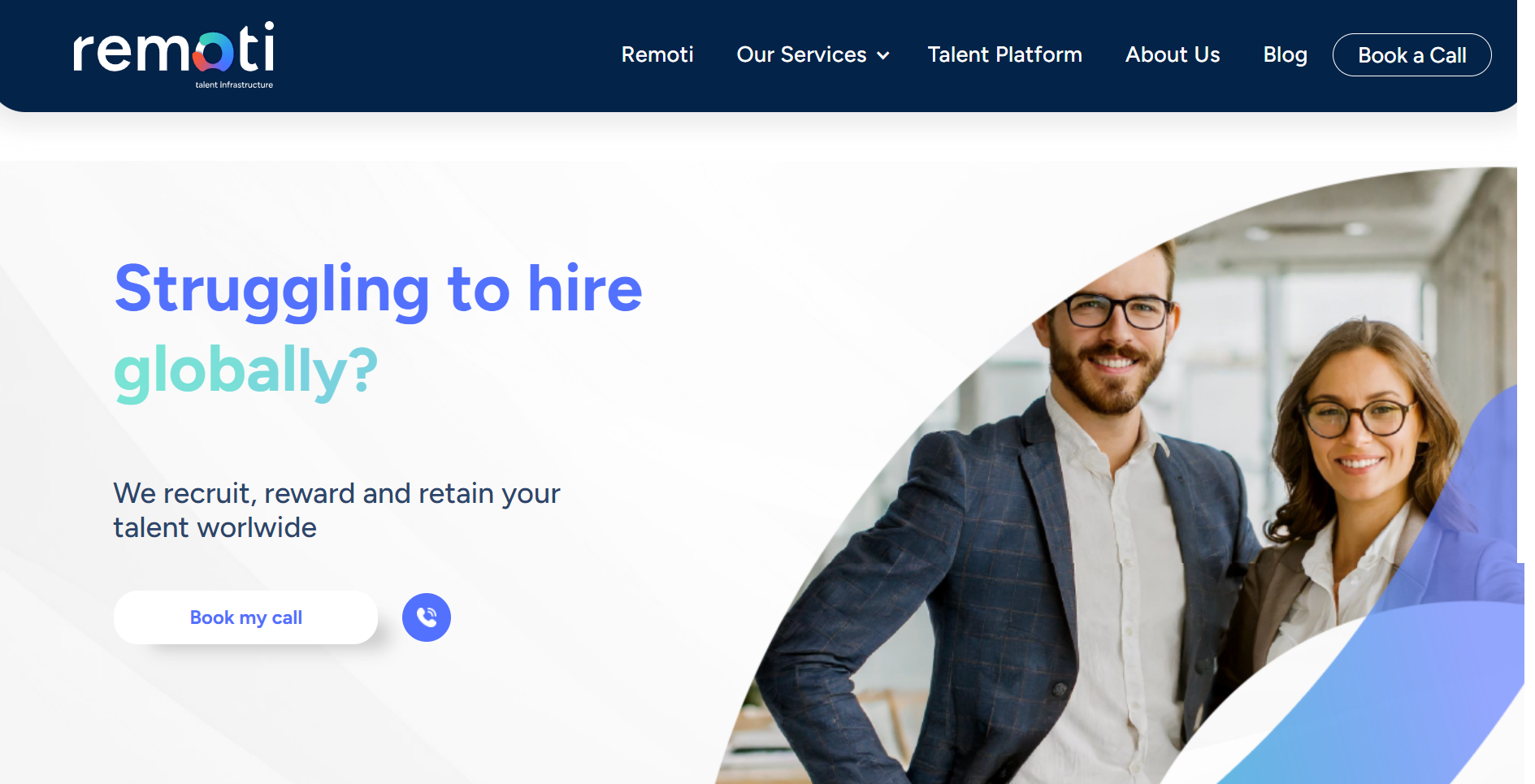Click the Book a Call header button
The width and height of the screenshot is (1535, 784).
[1411, 55]
